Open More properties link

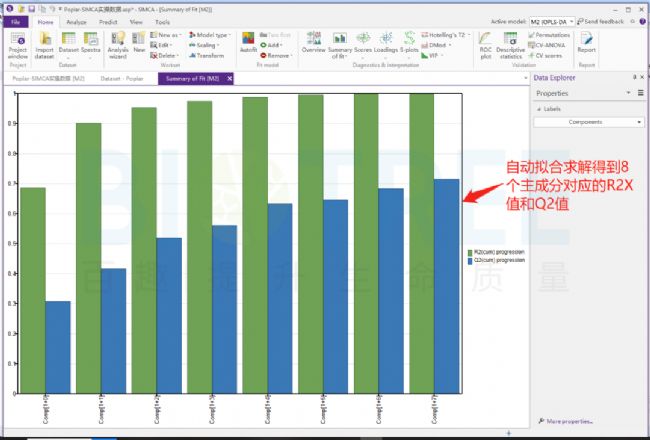(566, 421)
